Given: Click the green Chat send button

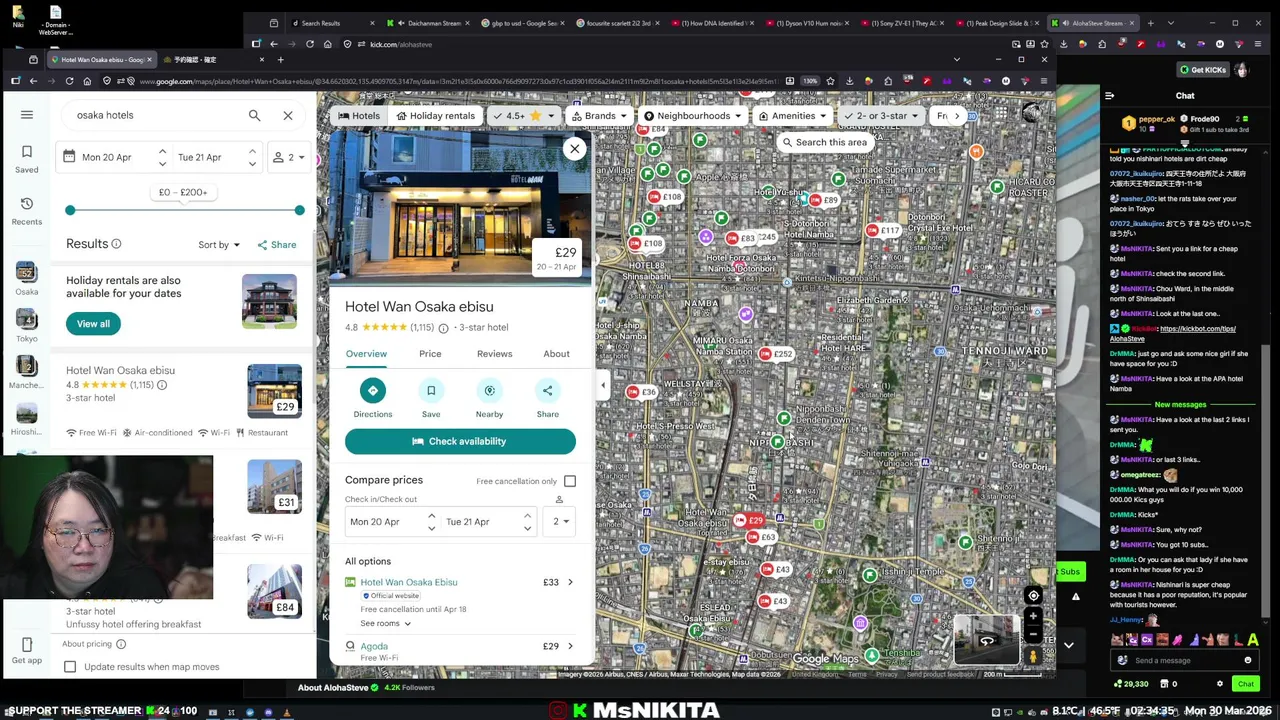Looking at the screenshot, I should [x=1245, y=684].
